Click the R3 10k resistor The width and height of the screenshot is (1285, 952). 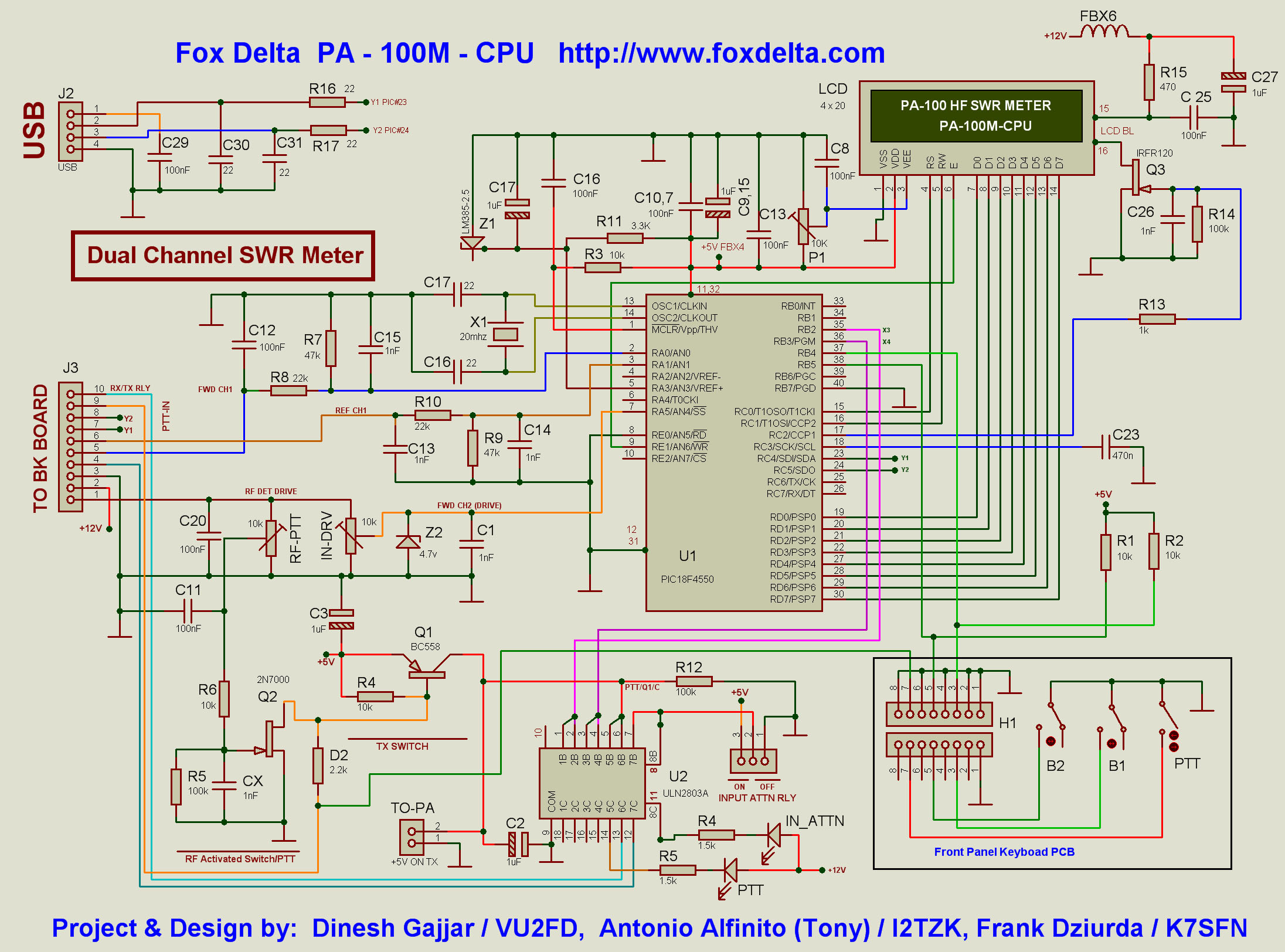point(603,267)
